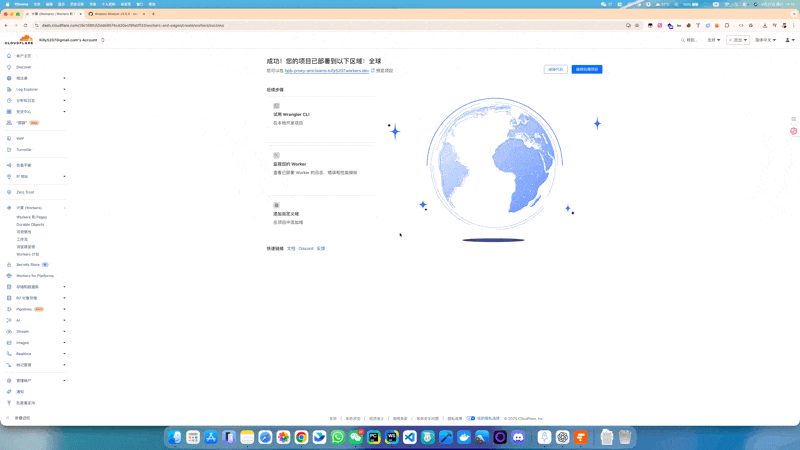This screenshot has height=450, width=800.
Task: Click the user profile icon in header
Action: [x=788, y=40]
